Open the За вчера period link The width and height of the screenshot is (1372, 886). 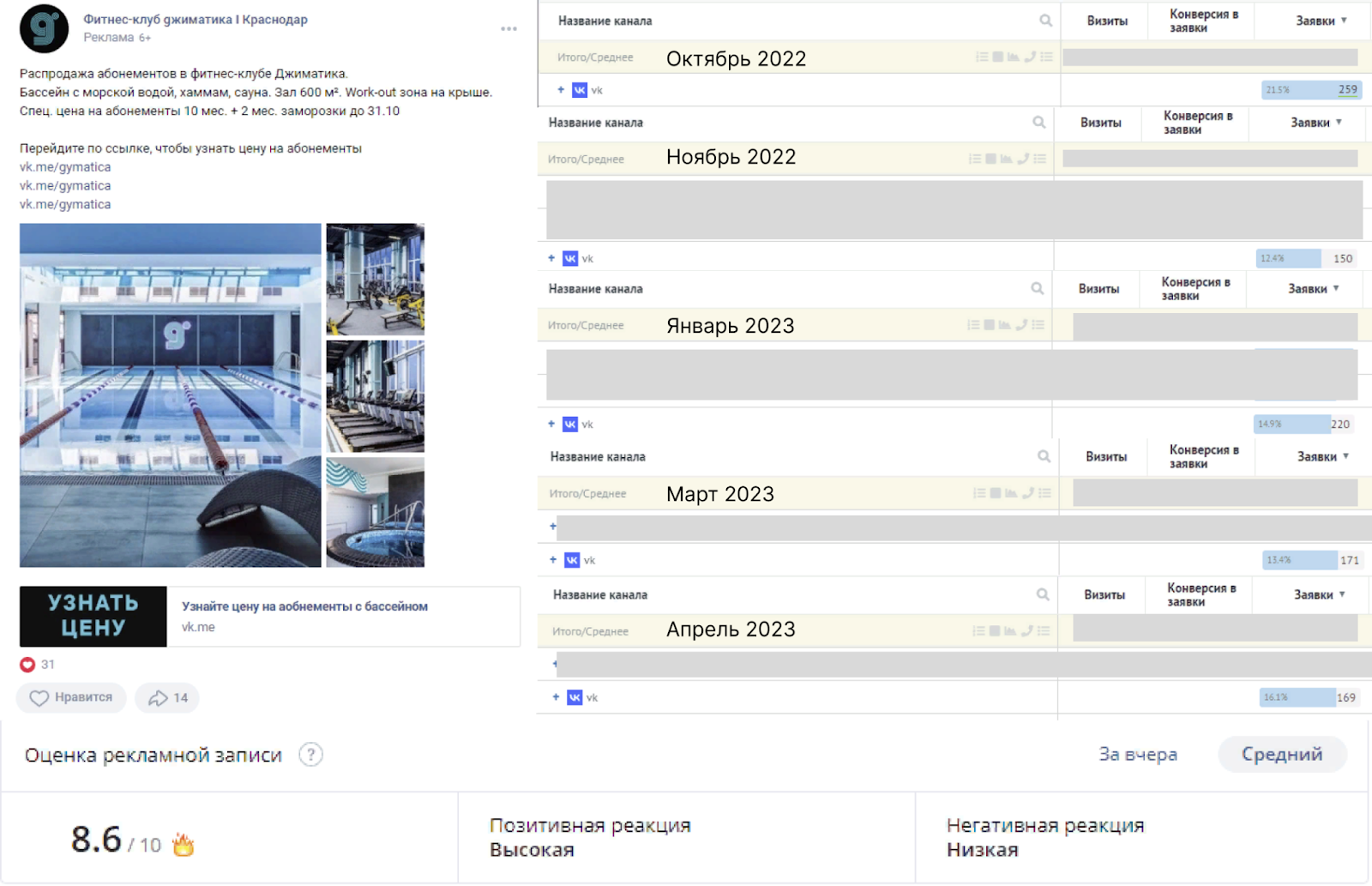(1138, 754)
